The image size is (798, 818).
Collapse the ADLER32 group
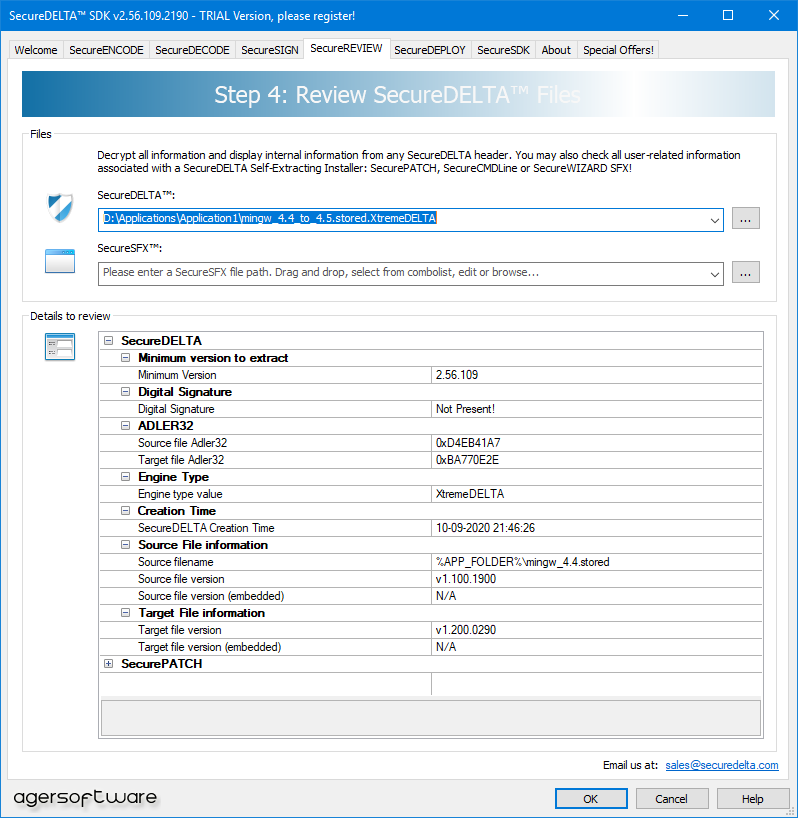(125, 426)
